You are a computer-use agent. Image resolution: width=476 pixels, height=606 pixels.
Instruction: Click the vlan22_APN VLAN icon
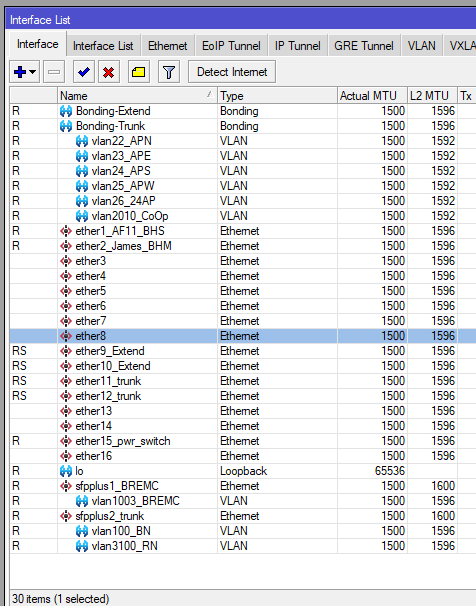point(82,141)
